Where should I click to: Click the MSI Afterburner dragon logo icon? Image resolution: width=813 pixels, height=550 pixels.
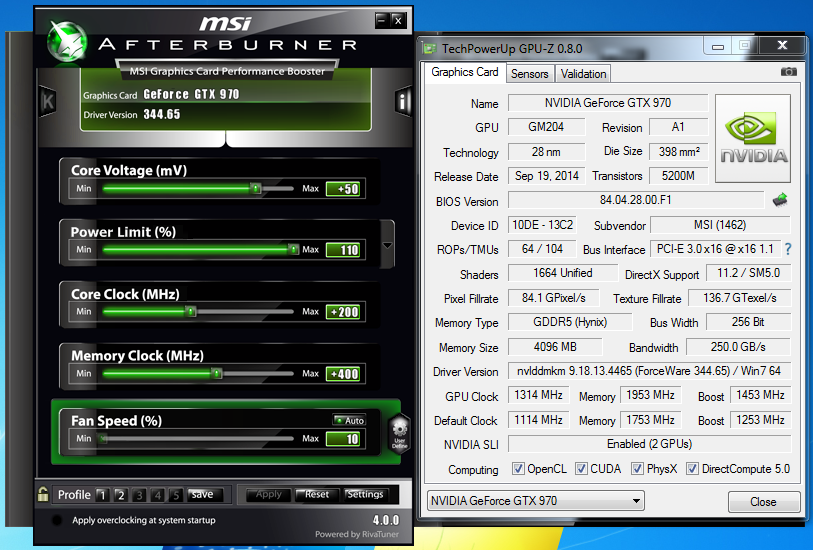pos(67,41)
